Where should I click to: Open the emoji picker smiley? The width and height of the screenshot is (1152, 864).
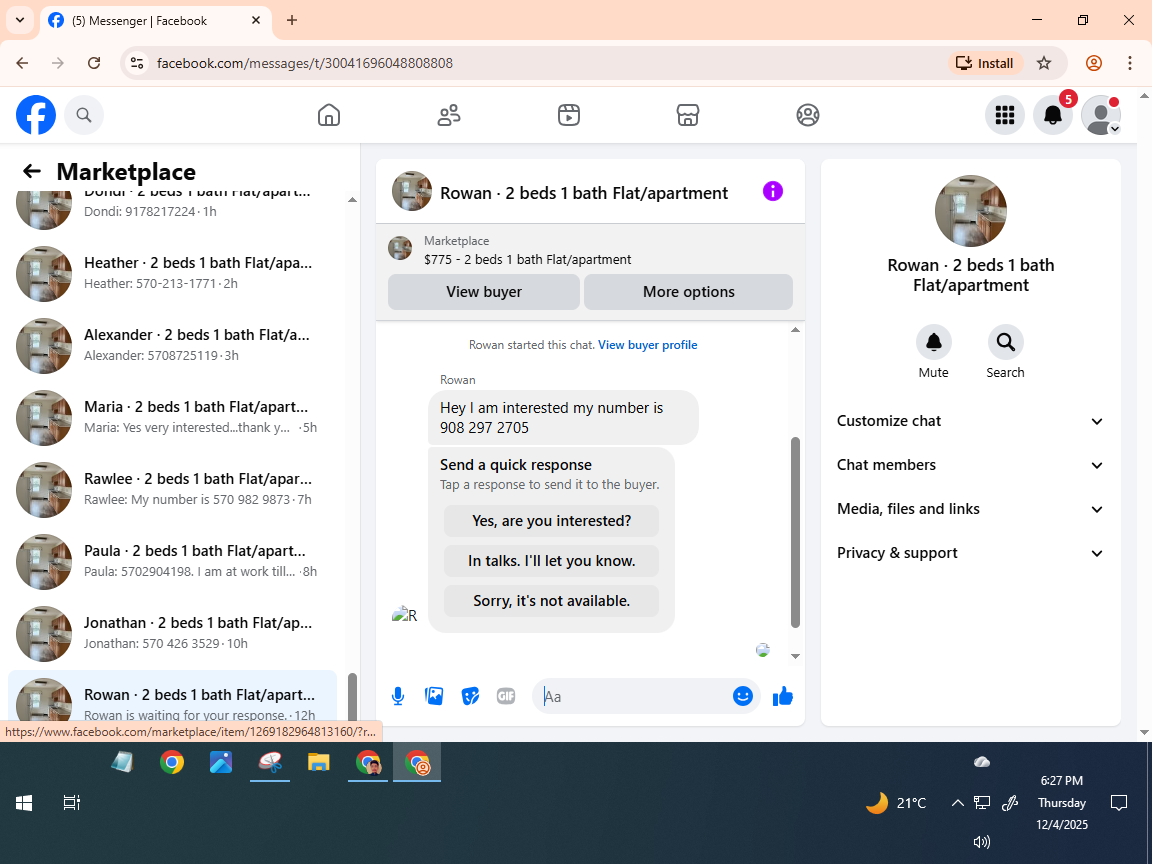(743, 696)
